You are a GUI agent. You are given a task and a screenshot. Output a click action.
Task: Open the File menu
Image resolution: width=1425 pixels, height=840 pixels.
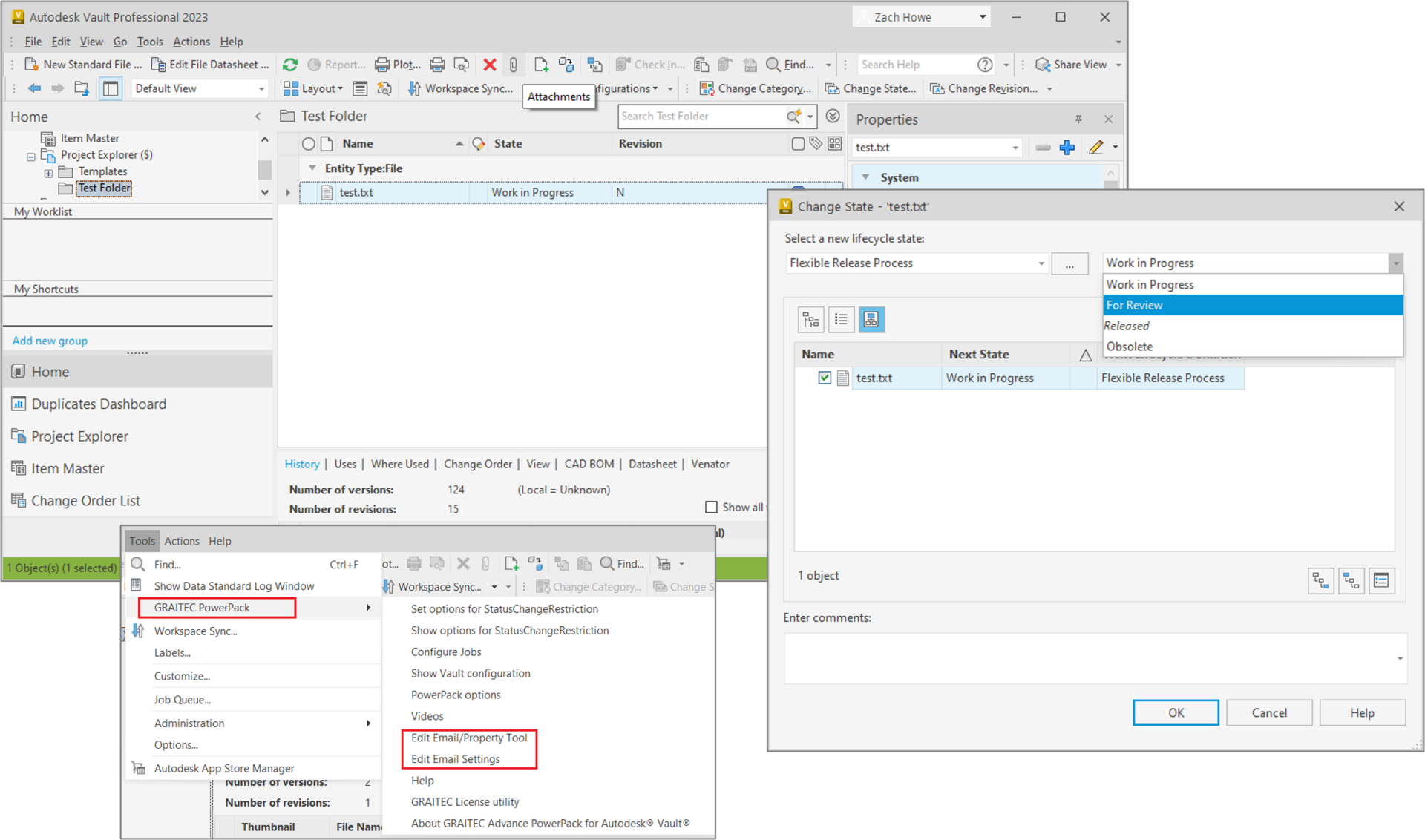pyautogui.click(x=33, y=42)
